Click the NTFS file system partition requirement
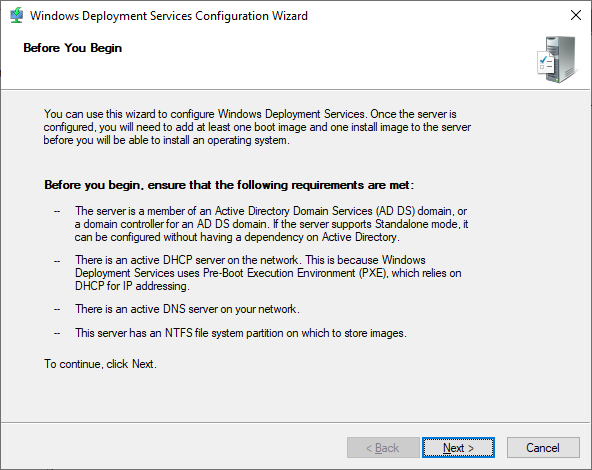The width and height of the screenshot is (592, 470). pyautogui.click(x=240, y=333)
